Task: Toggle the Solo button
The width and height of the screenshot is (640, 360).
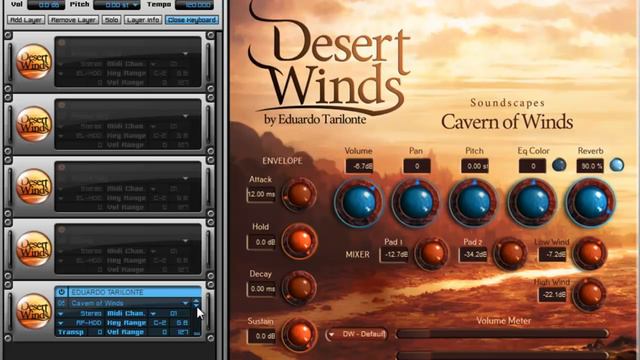Action: point(111,20)
